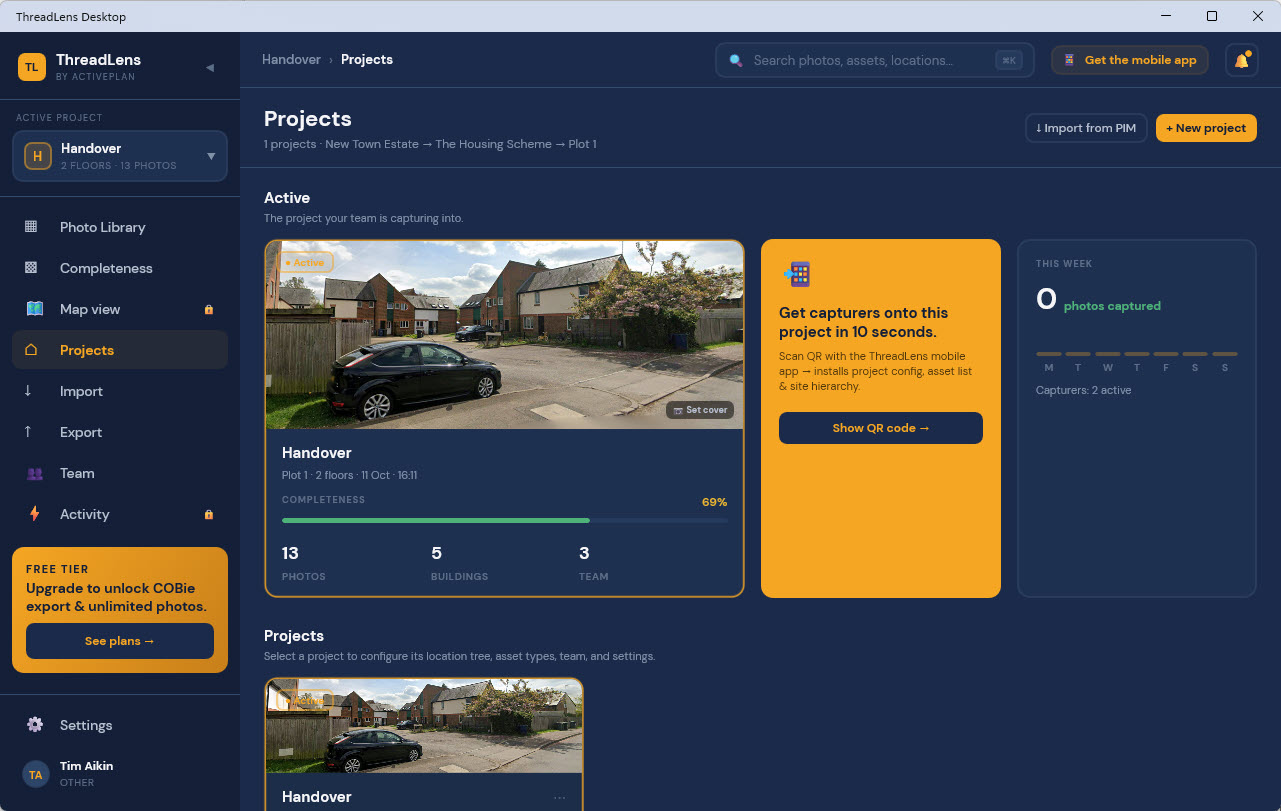Click the Projects home icon
This screenshot has width=1281, height=811.
tap(31, 350)
